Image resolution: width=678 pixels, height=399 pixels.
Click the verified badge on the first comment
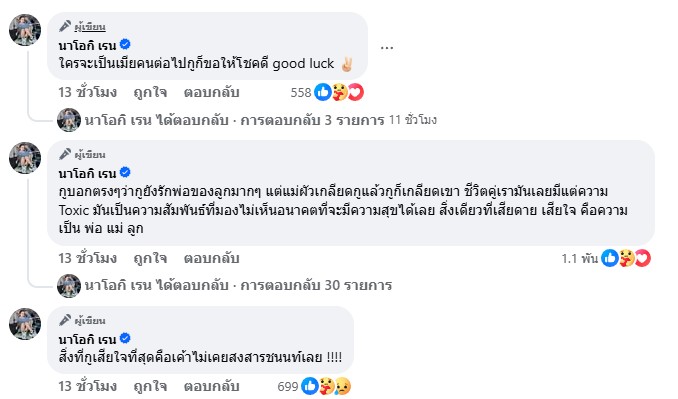tap(125, 44)
